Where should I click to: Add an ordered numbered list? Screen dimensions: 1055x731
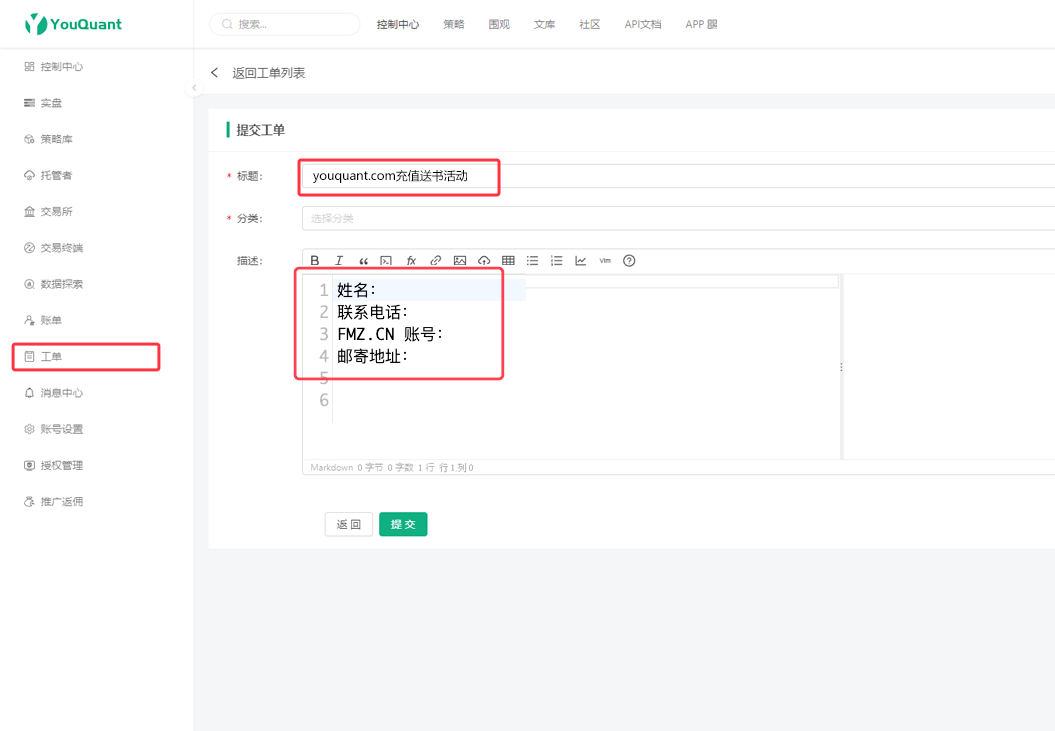coord(556,260)
